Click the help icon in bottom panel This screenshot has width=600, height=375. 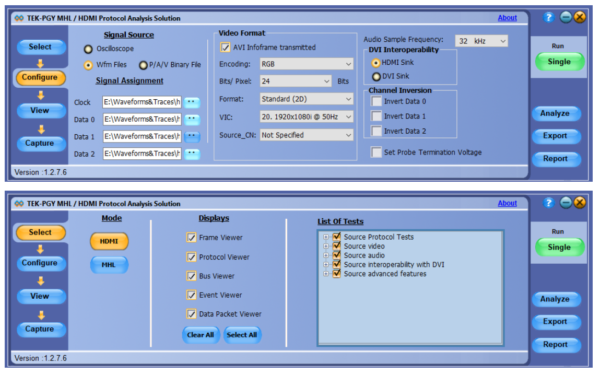pyautogui.click(x=548, y=203)
